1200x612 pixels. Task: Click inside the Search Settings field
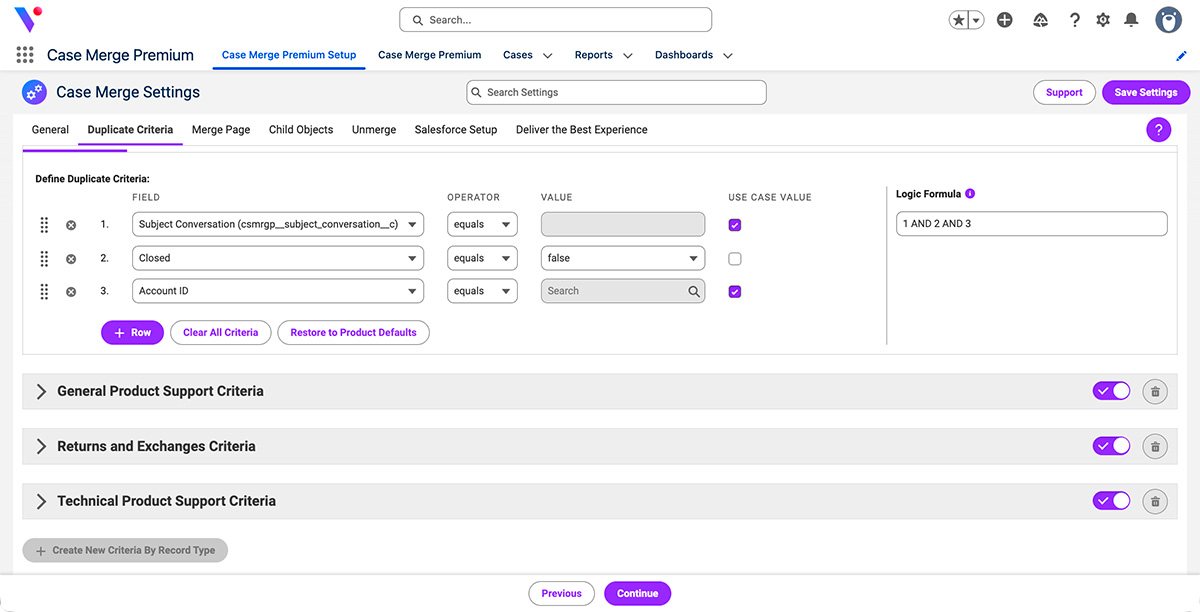615,91
